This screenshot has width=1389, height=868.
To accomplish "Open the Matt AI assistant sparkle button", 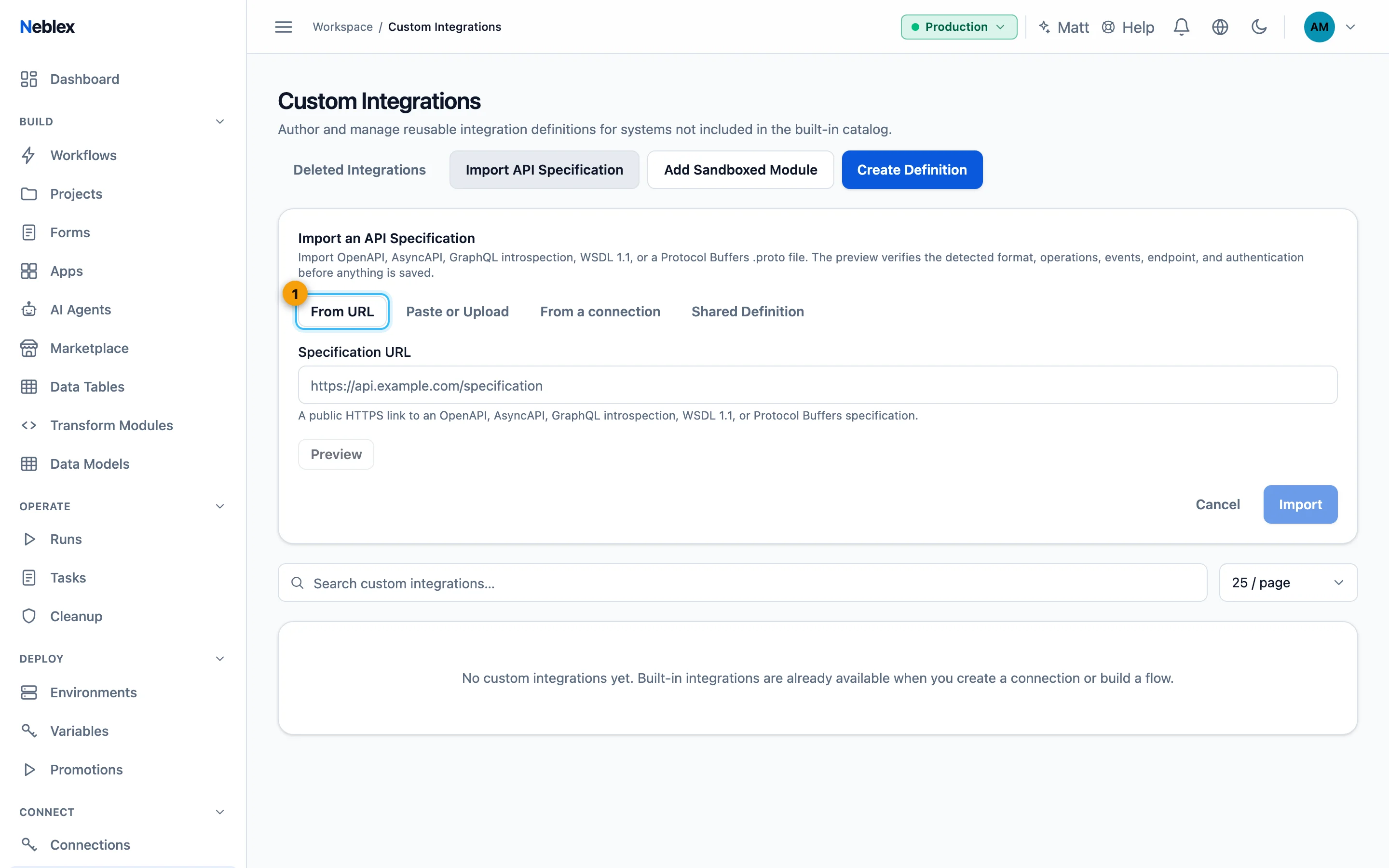I will tap(1063, 27).
